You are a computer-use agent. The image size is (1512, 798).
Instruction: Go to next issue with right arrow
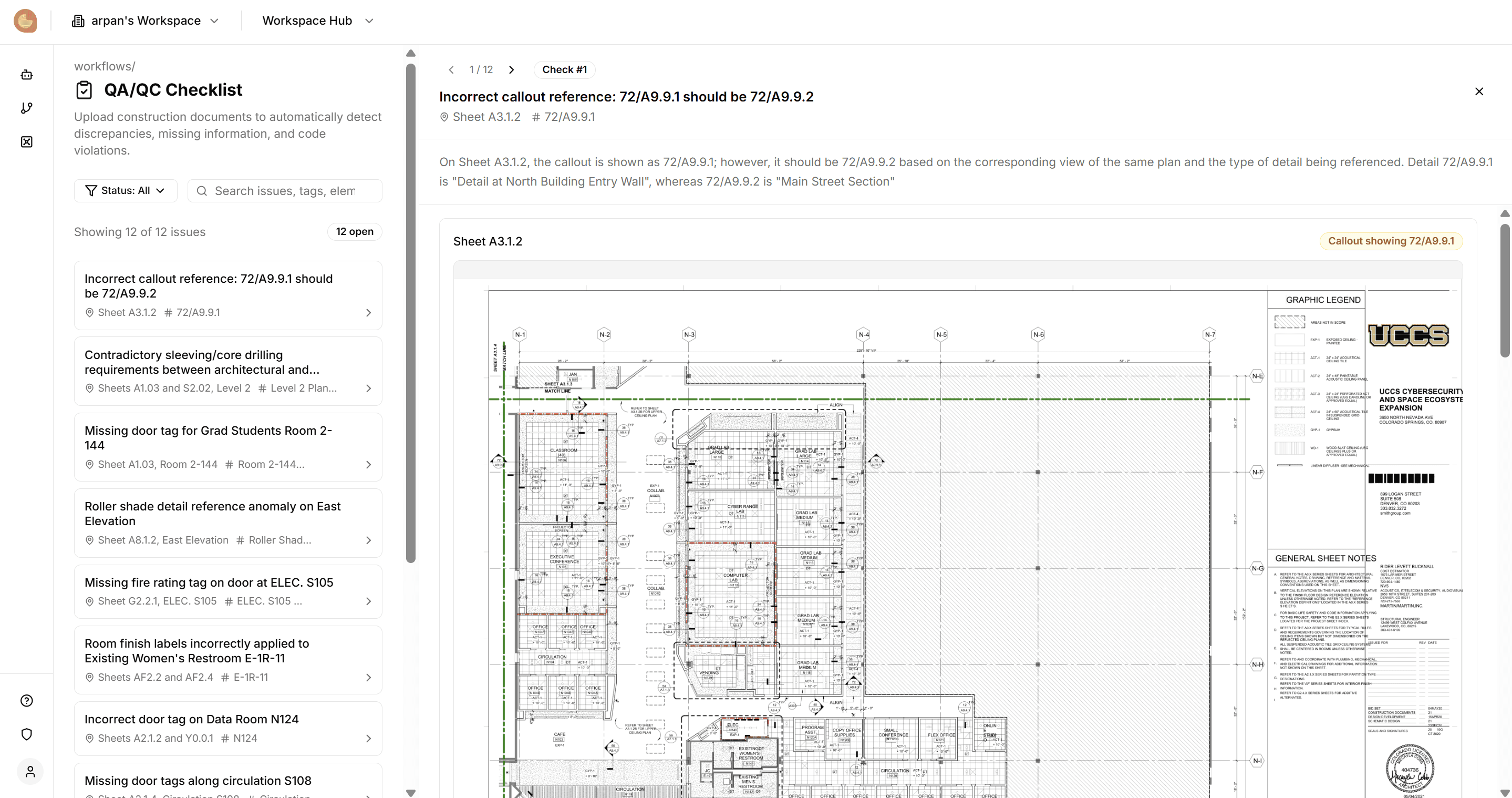pos(511,70)
